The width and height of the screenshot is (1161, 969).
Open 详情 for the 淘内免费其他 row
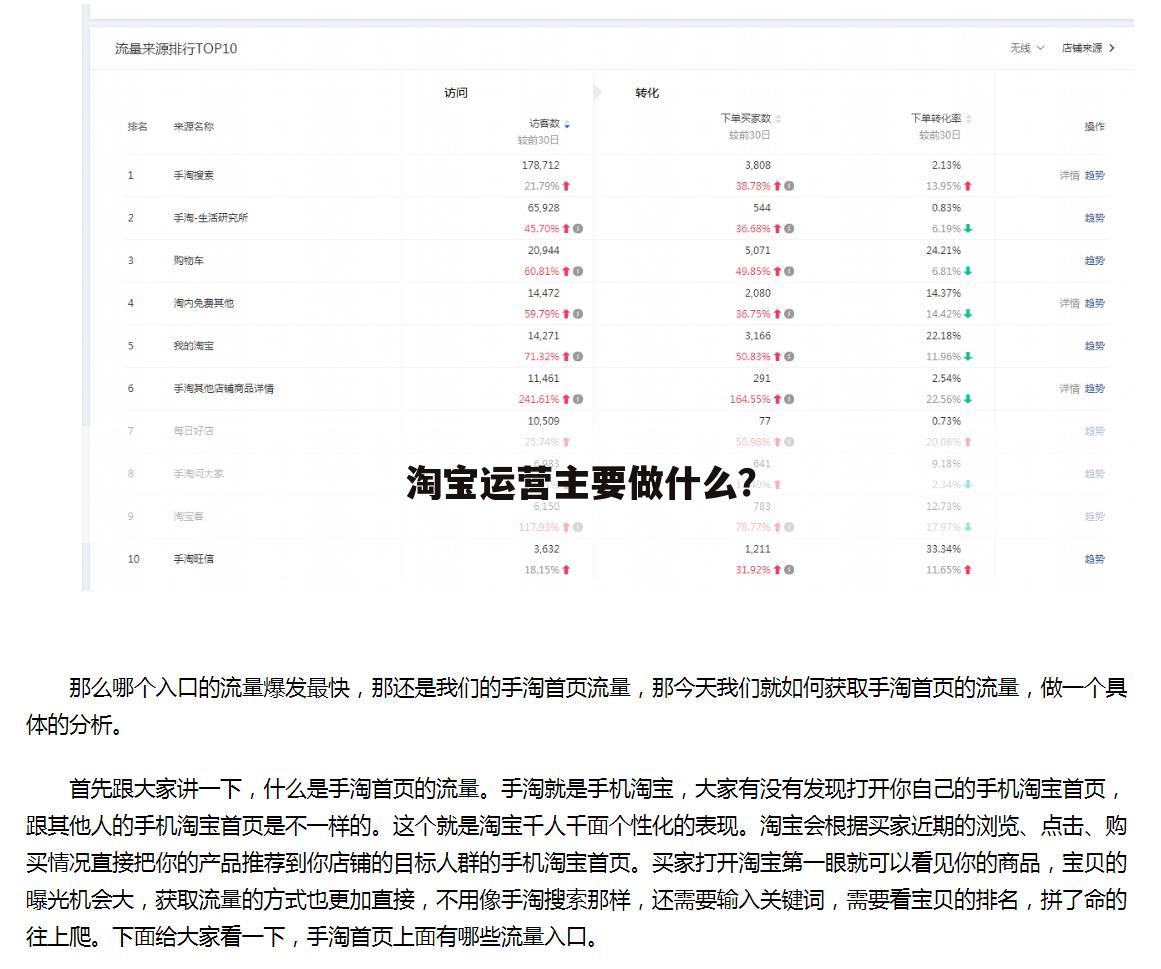1069,304
